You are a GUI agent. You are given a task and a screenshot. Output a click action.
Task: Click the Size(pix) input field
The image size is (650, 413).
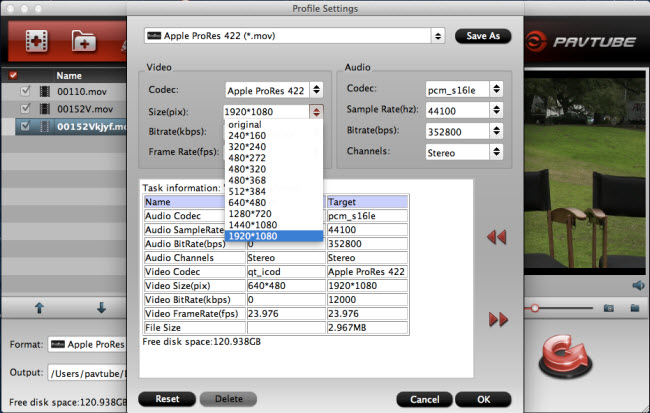click(266, 112)
